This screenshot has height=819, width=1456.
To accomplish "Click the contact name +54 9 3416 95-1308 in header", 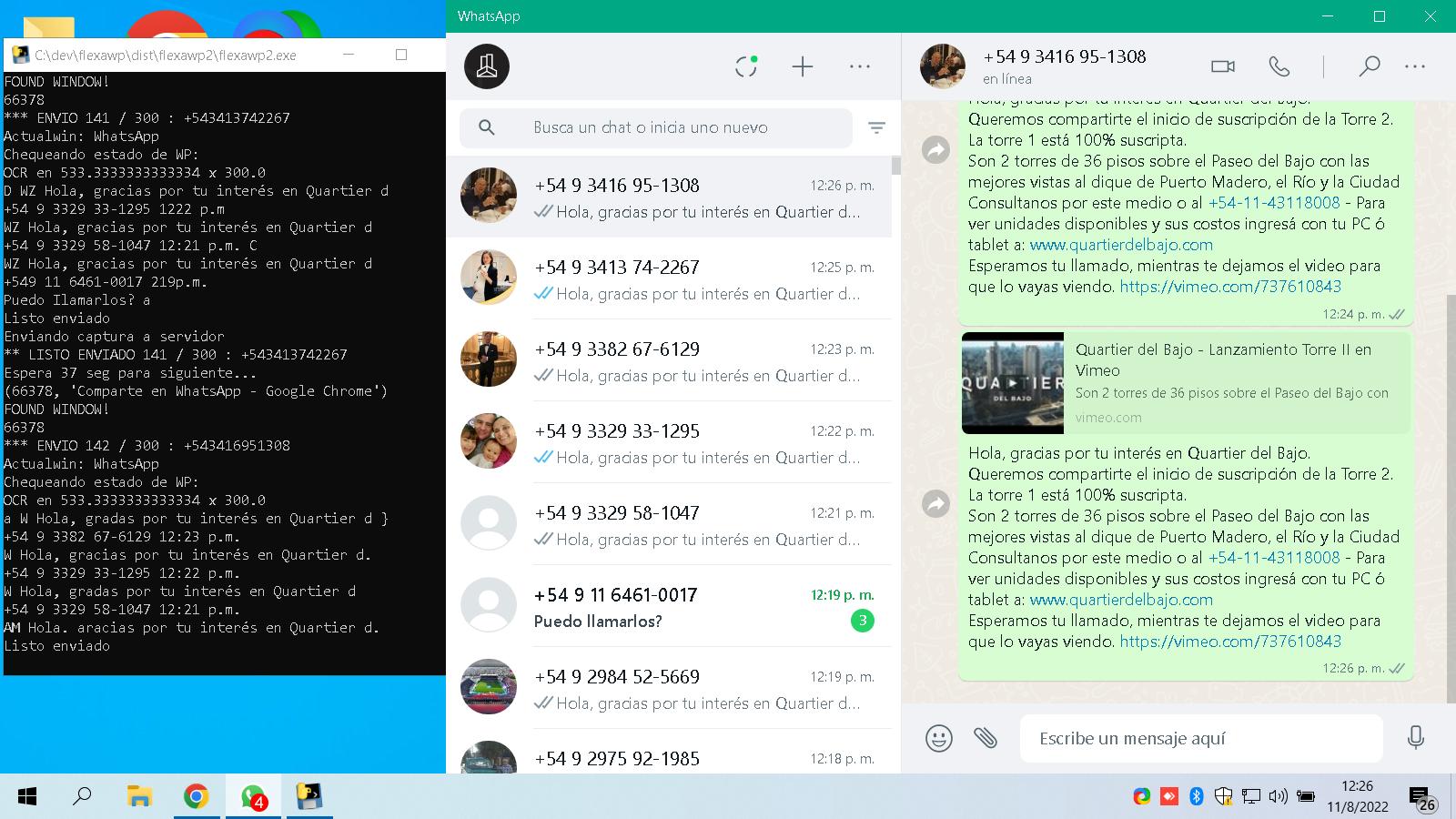I will [1065, 56].
